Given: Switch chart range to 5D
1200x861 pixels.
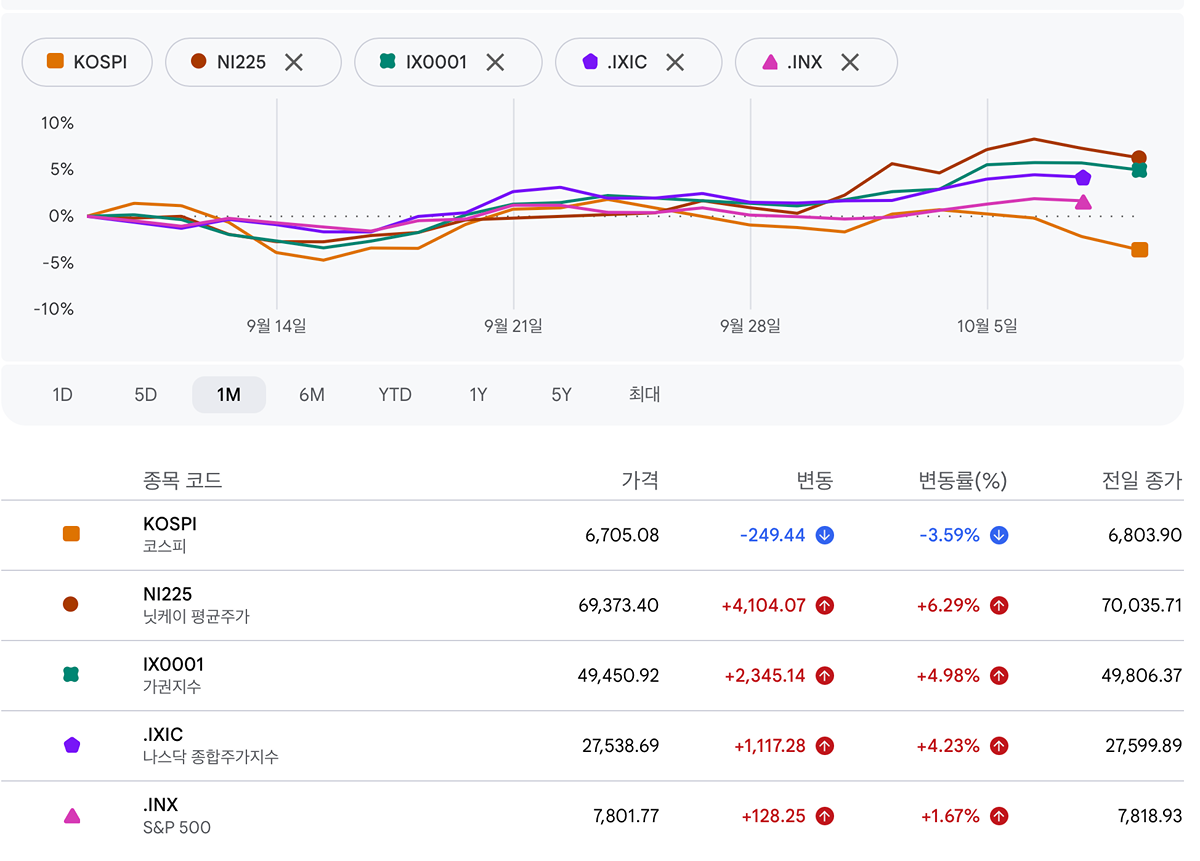Looking at the screenshot, I should click(146, 395).
